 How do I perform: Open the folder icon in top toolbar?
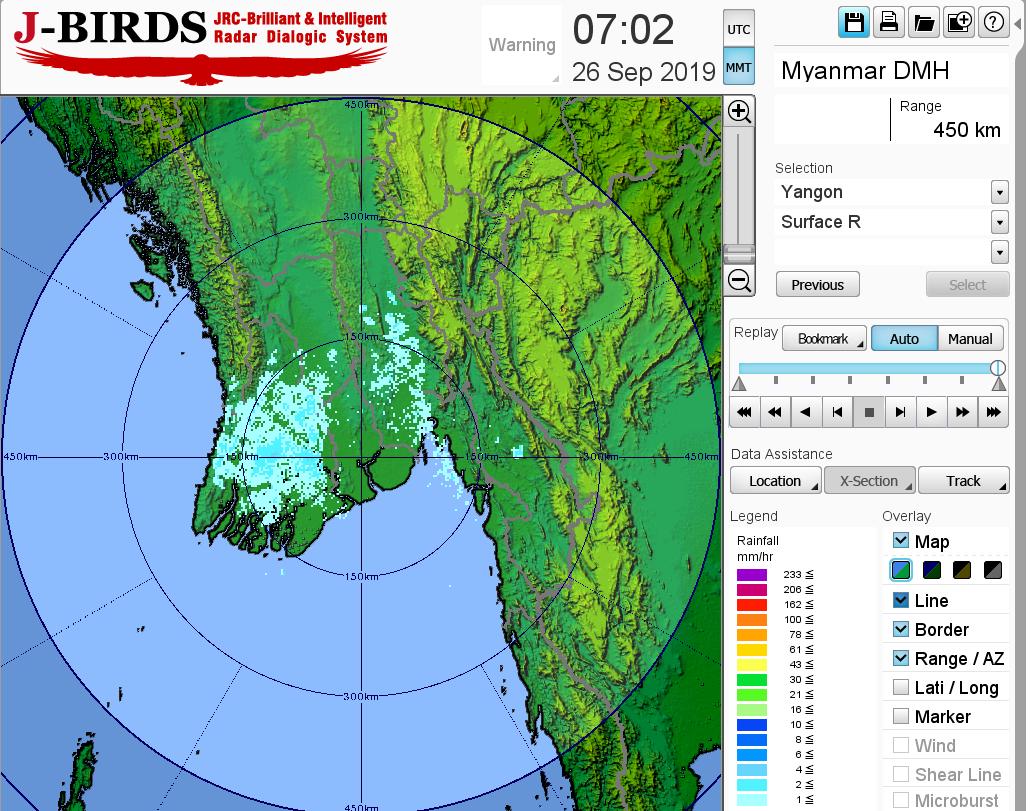[x=923, y=23]
